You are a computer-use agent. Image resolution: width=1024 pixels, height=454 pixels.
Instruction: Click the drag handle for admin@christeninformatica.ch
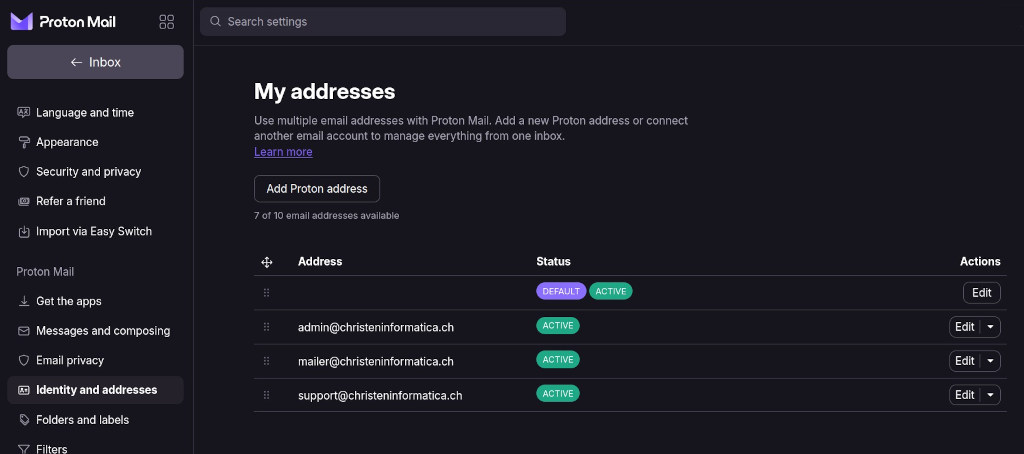(266, 327)
